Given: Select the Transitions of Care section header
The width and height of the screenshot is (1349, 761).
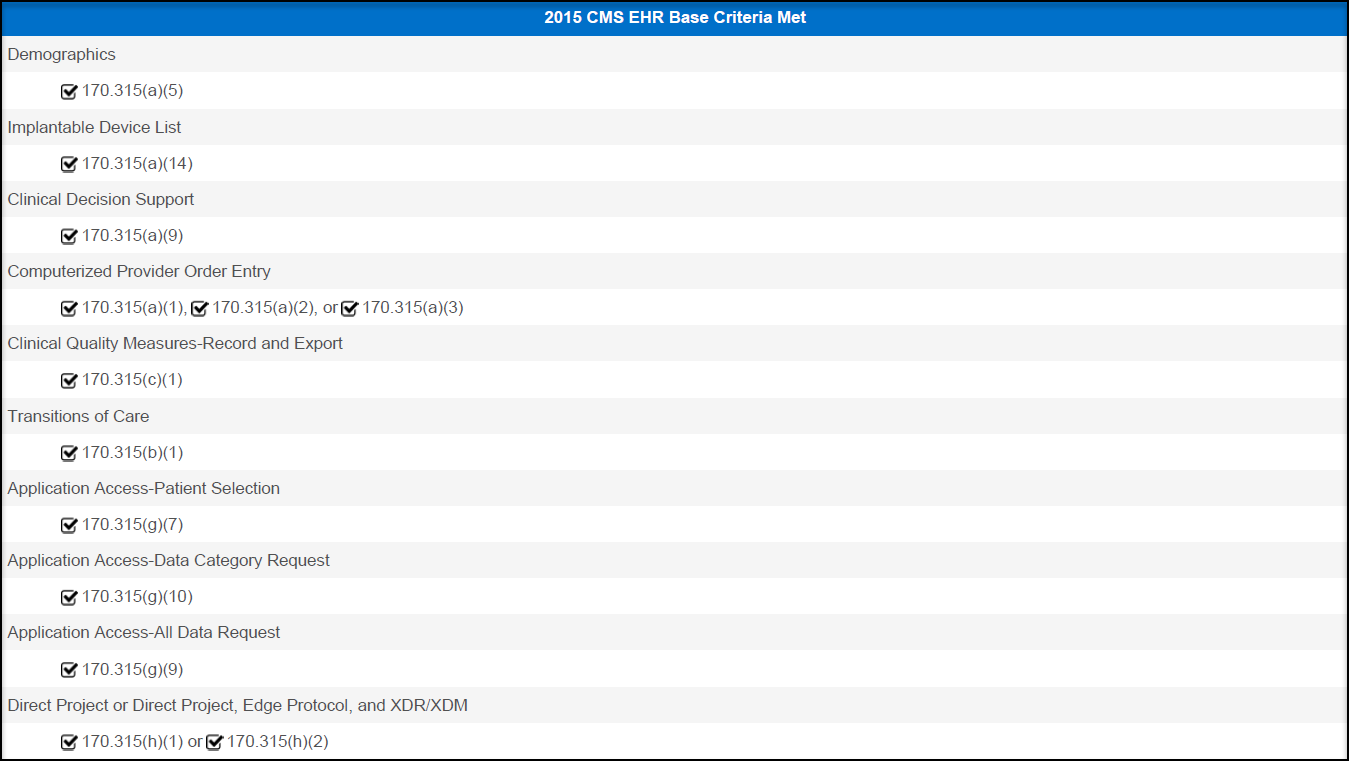Looking at the screenshot, I should tap(78, 416).
